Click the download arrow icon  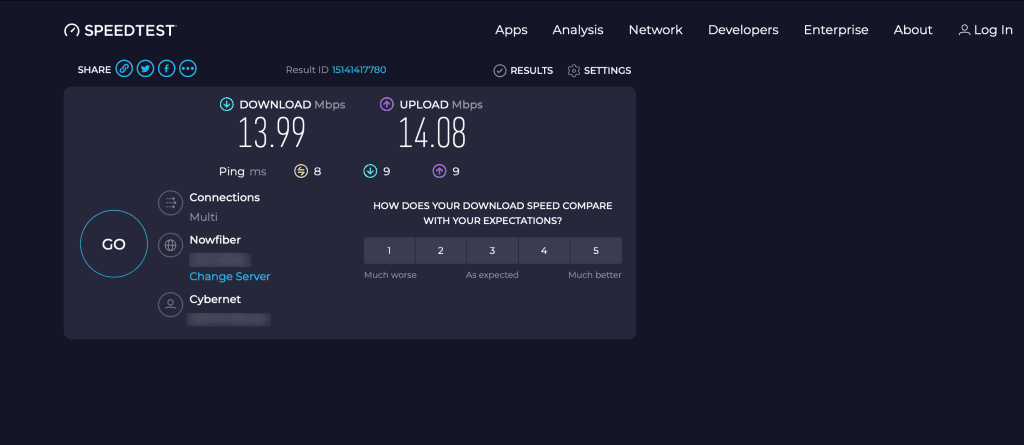click(227, 104)
